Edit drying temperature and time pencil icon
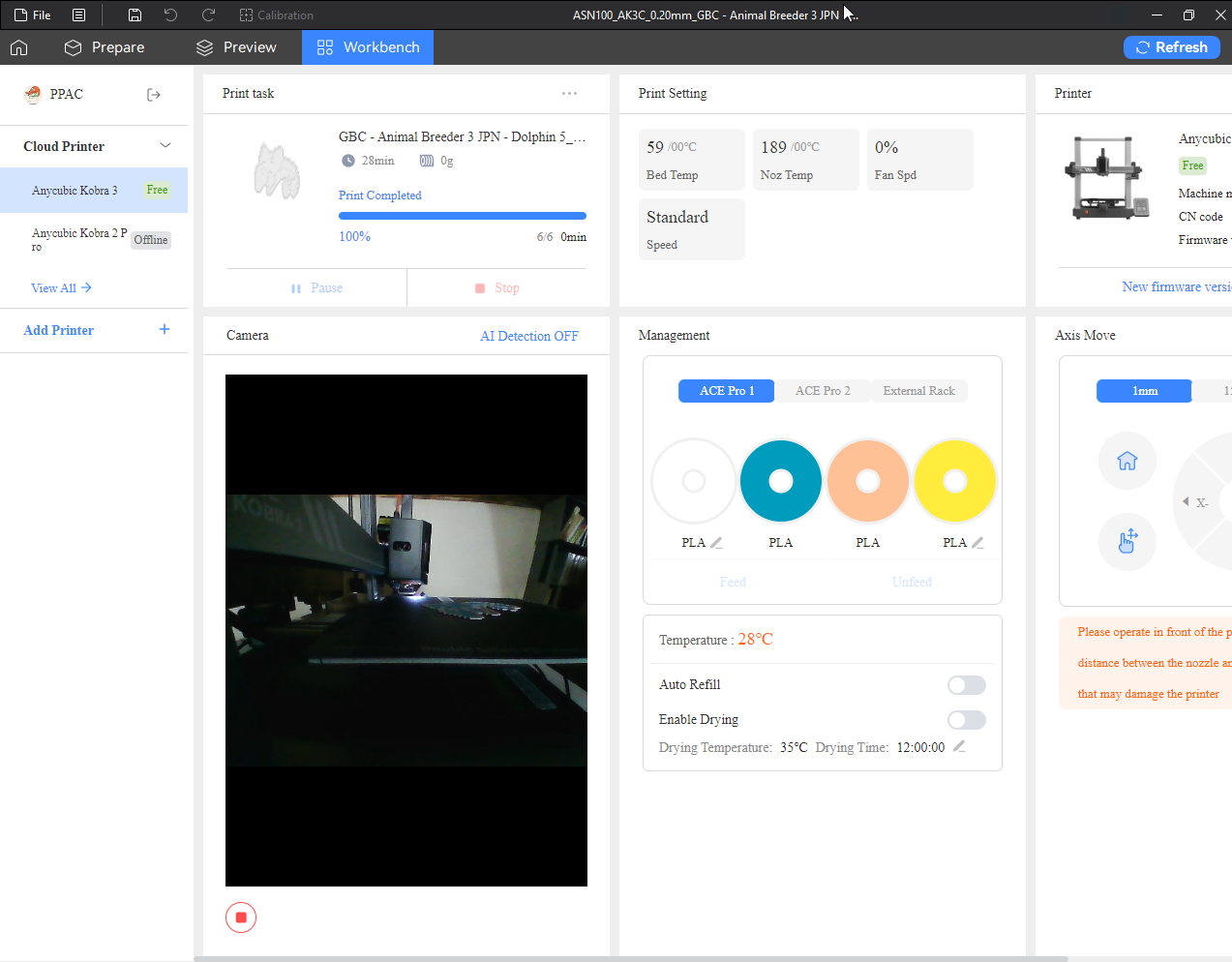This screenshot has width=1232, height=962. [x=959, y=746]
